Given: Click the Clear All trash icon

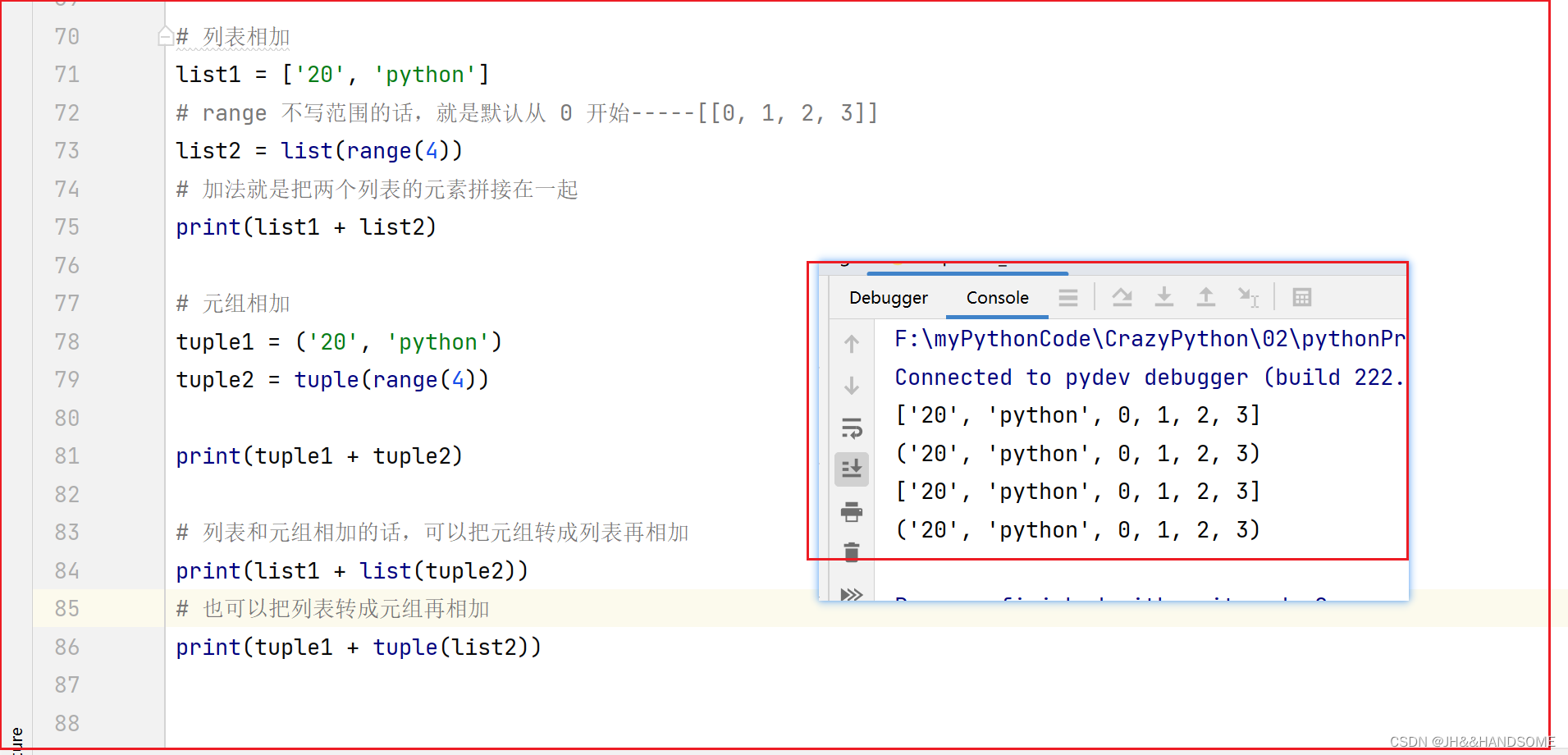Looking at the screenshot, I should [852, 551].
